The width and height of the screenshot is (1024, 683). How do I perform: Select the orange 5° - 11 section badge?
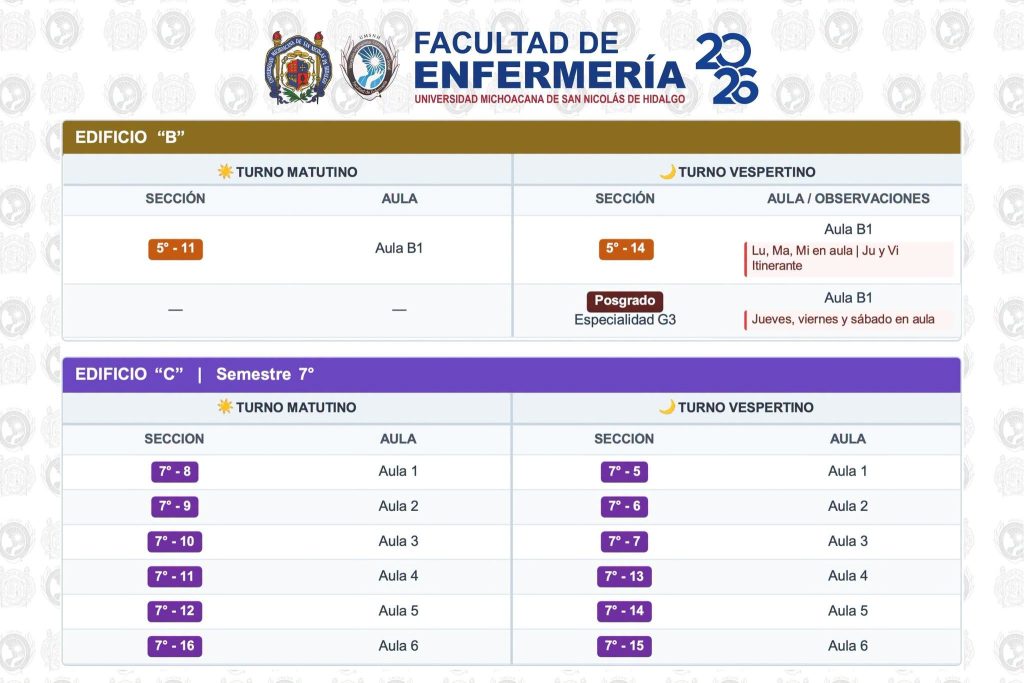(x=175, y=249)
